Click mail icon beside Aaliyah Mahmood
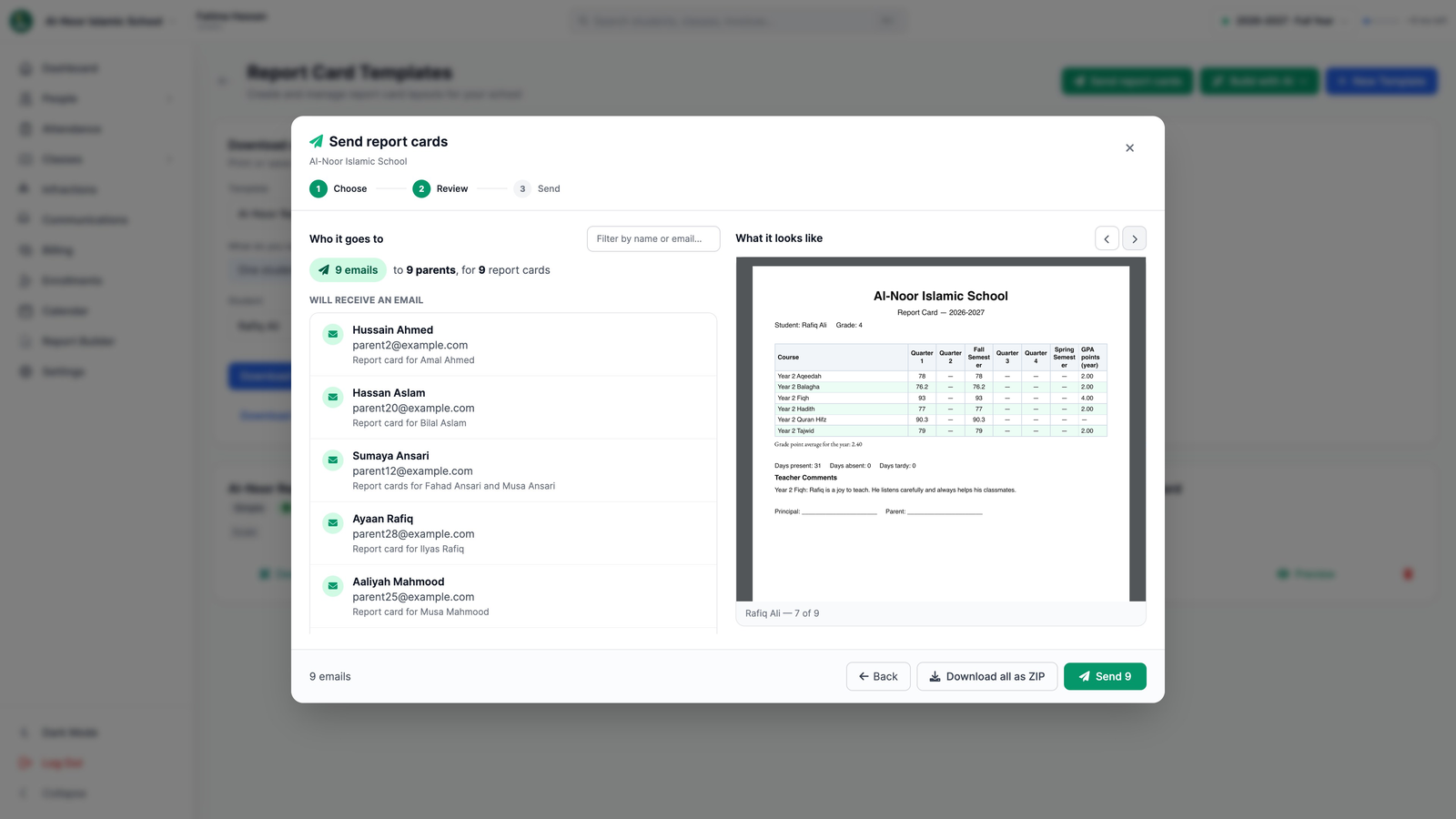The height and width of the screenshot is (819, 1456). tap(333, 585)
